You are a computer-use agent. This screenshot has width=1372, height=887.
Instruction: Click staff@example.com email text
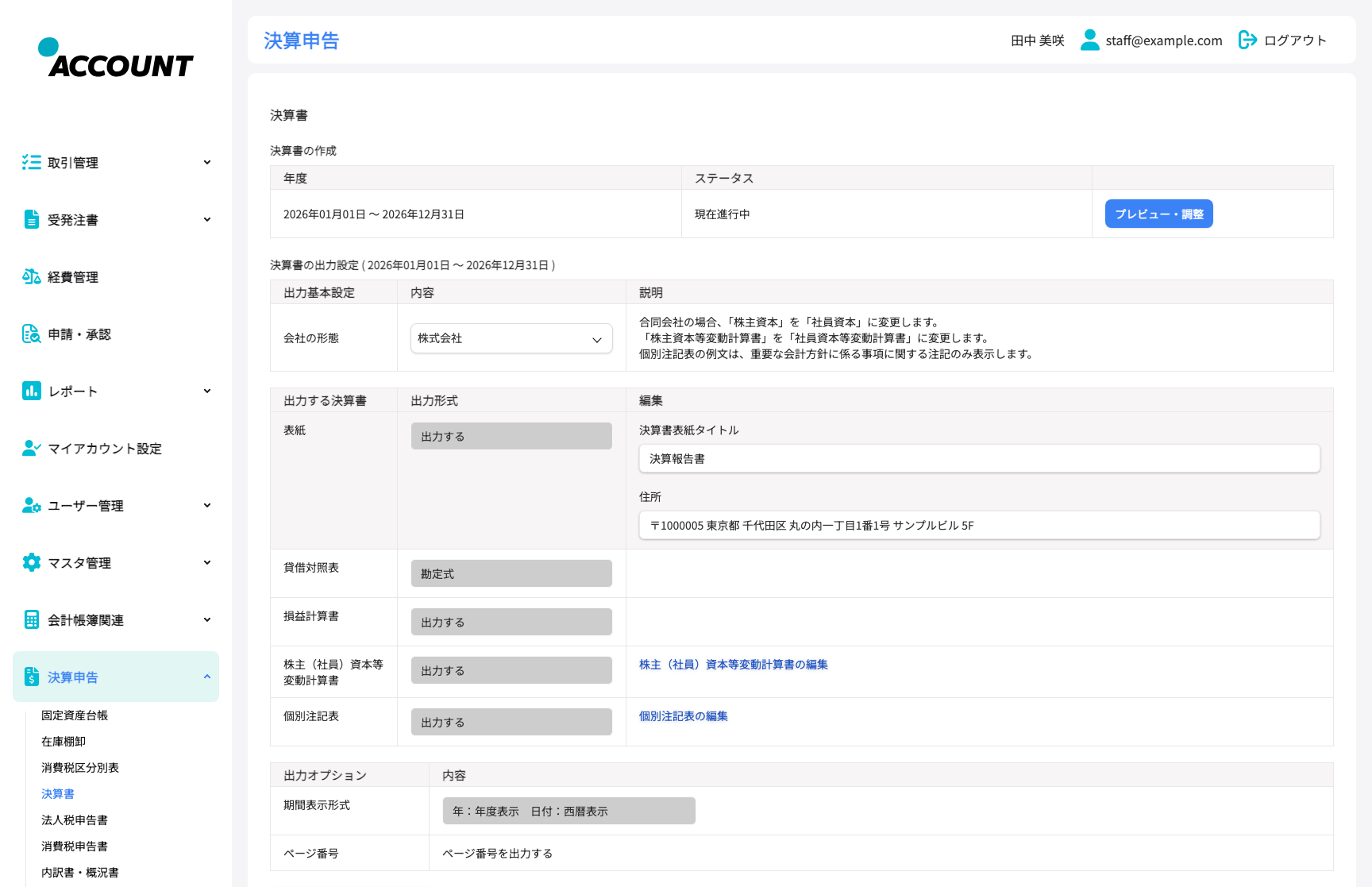pos(1164,40)
